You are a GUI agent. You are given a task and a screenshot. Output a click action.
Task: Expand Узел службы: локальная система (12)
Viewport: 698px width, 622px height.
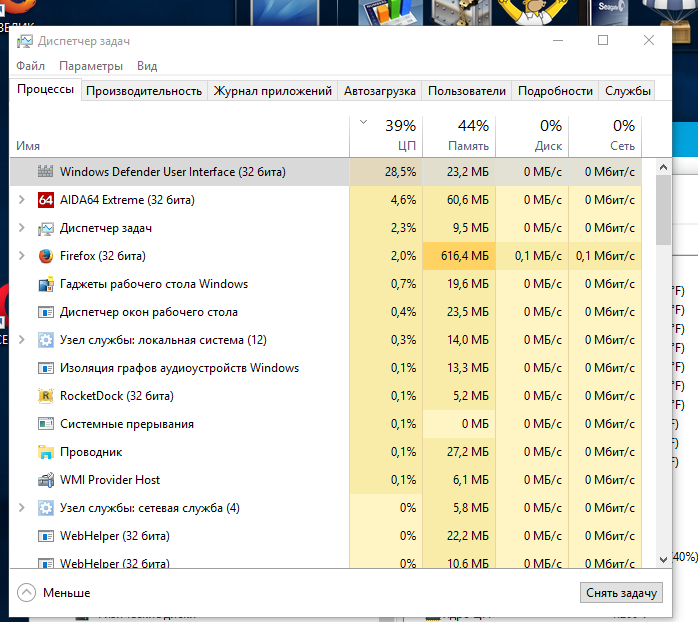21,340
